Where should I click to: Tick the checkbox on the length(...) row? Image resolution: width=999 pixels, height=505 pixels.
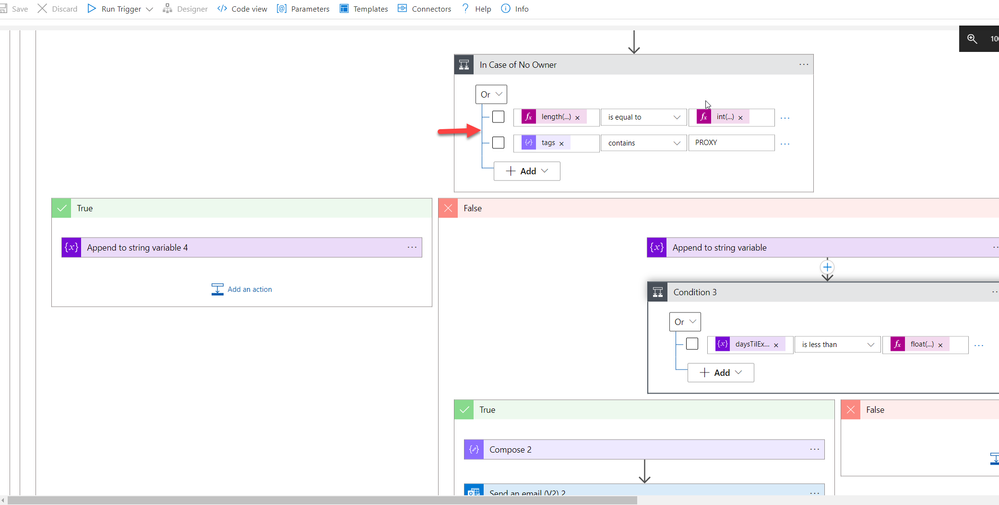pos(498,117)
